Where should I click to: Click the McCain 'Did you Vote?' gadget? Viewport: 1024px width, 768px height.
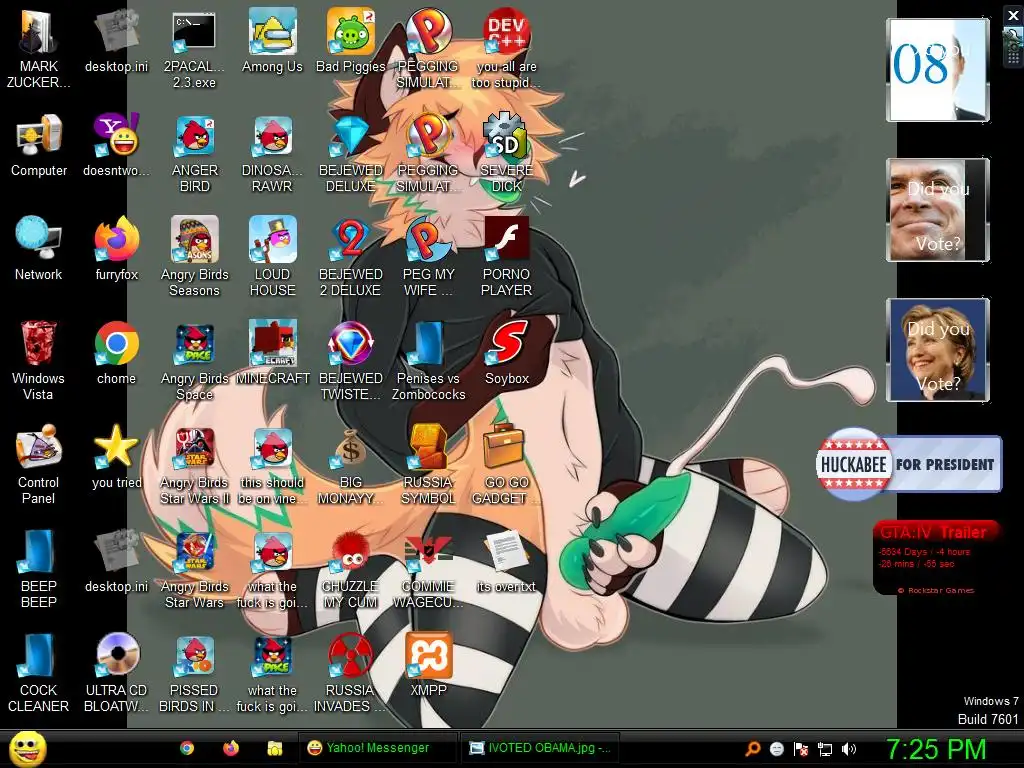[938, 210]
